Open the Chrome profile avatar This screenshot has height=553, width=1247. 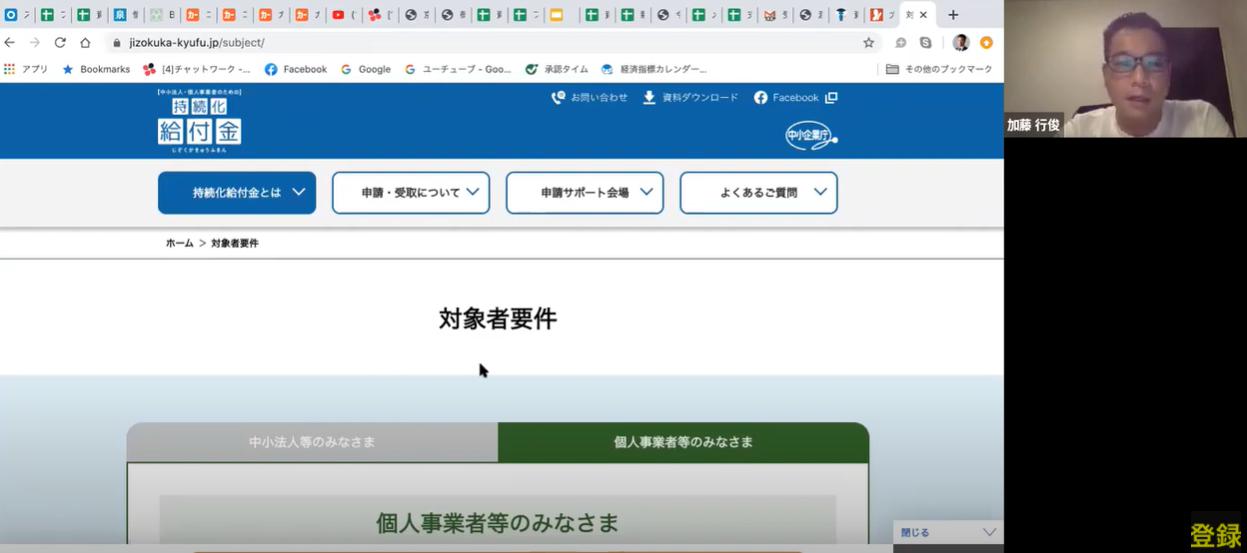tap(961, 43)
